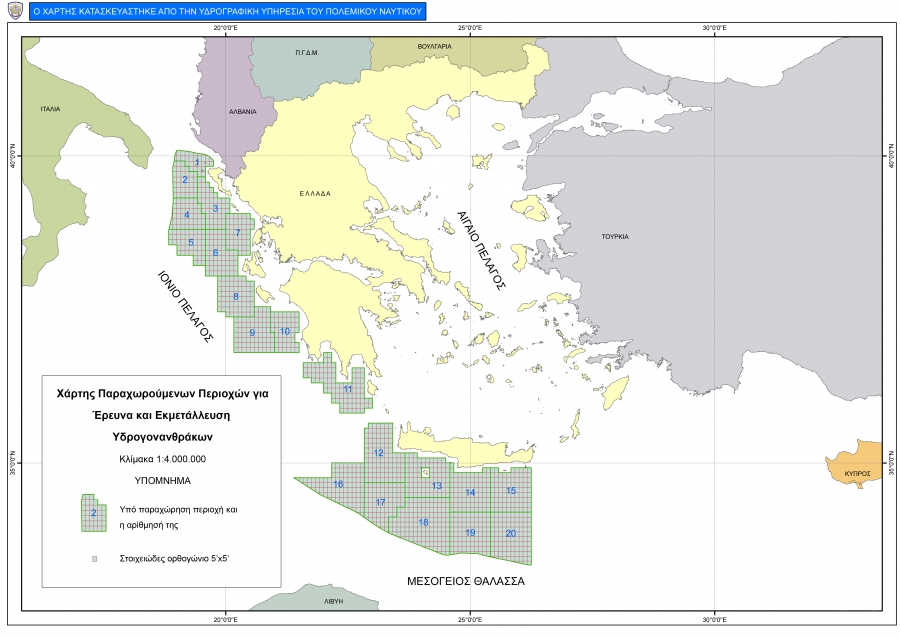Select concession block 16 southwest of Crete

pos(339,485)
